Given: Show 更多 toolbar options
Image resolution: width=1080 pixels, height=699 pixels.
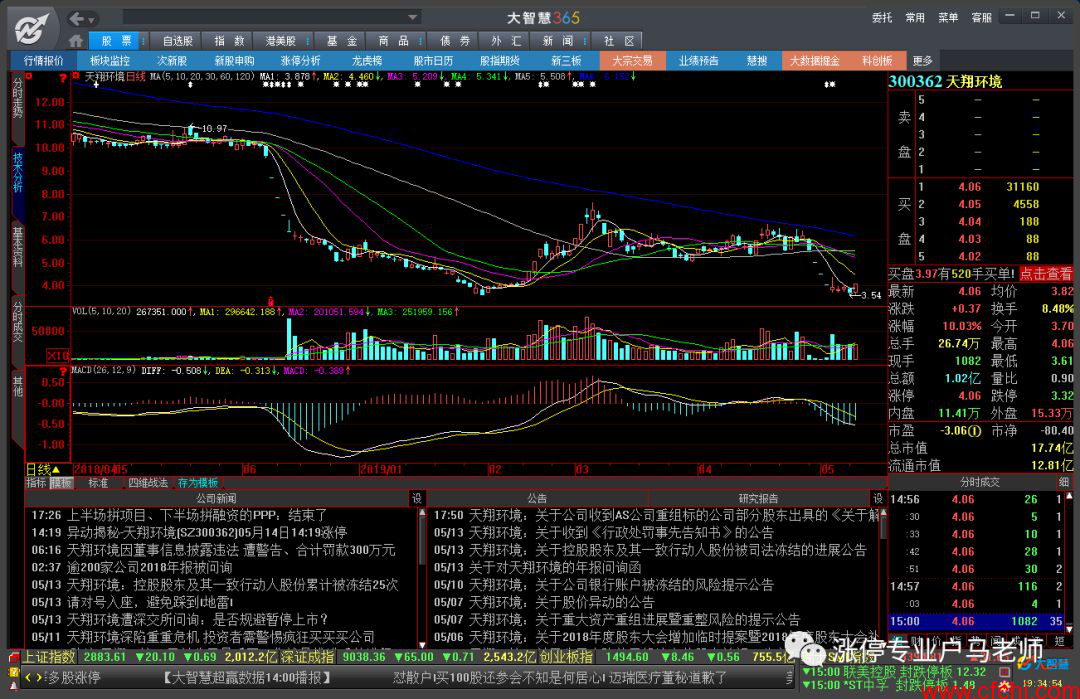Looking at the screenshot, I should (x=922, y=61).
